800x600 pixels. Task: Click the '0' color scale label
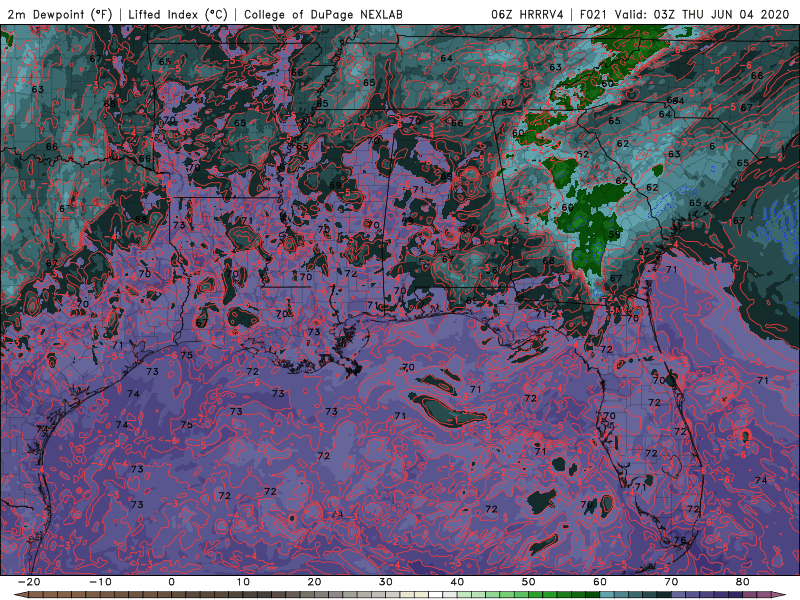click(x=171, y=582)
